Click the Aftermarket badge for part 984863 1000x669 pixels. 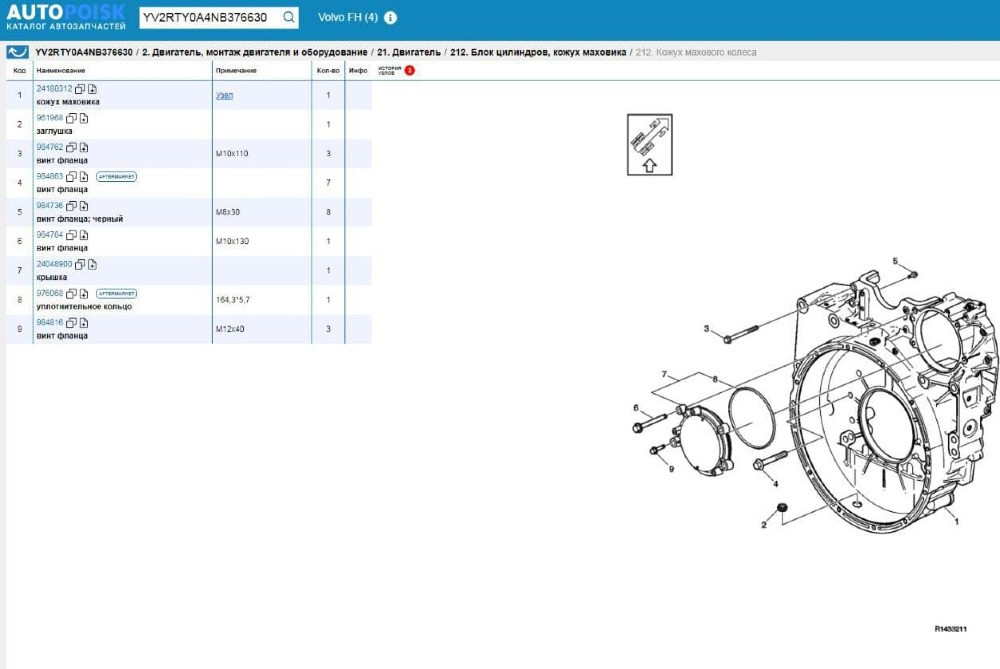(116, 177)
